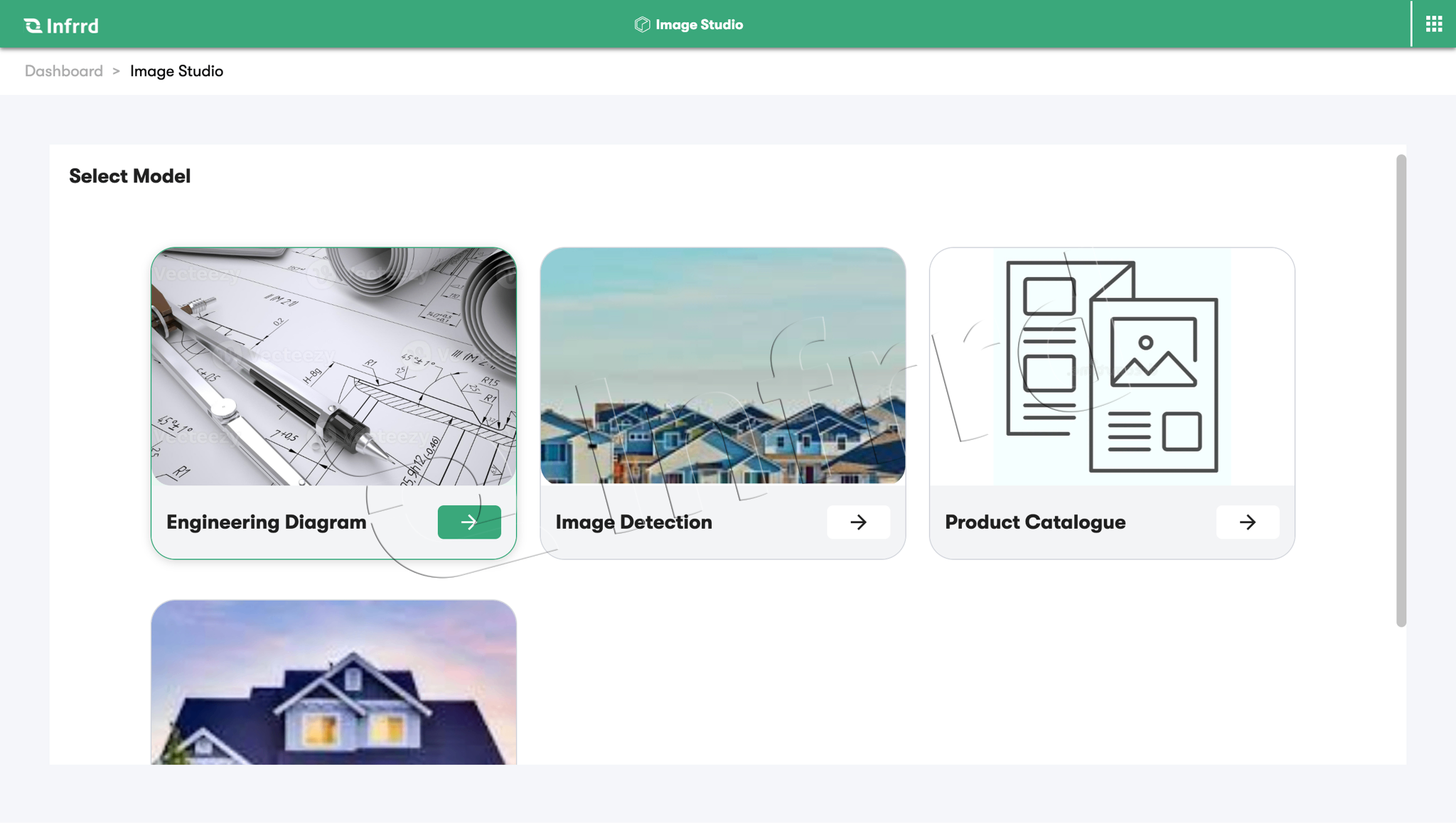Click green arrow on Engineering Diagram card
Image resolution: width=1456 pixels, height=823 pixels.
coord(469,522)
